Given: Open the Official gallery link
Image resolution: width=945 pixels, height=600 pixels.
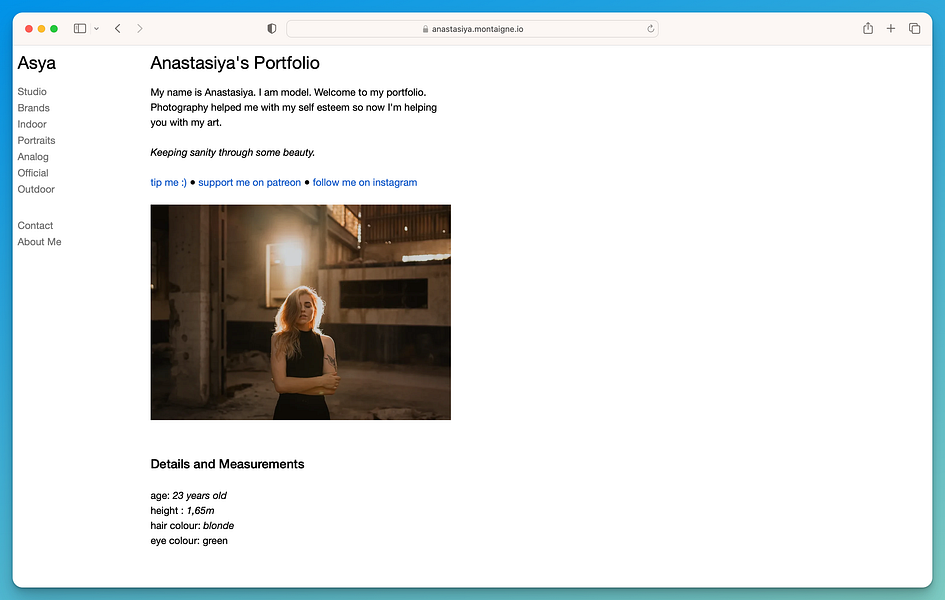Looking at the screenshot, I should pos(33,173).
